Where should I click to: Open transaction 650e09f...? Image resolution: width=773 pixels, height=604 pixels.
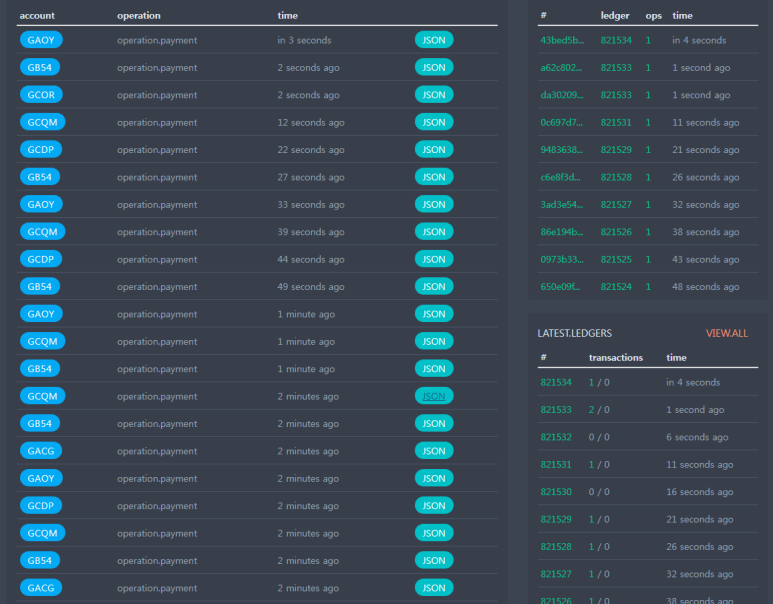tap(560, 286)
